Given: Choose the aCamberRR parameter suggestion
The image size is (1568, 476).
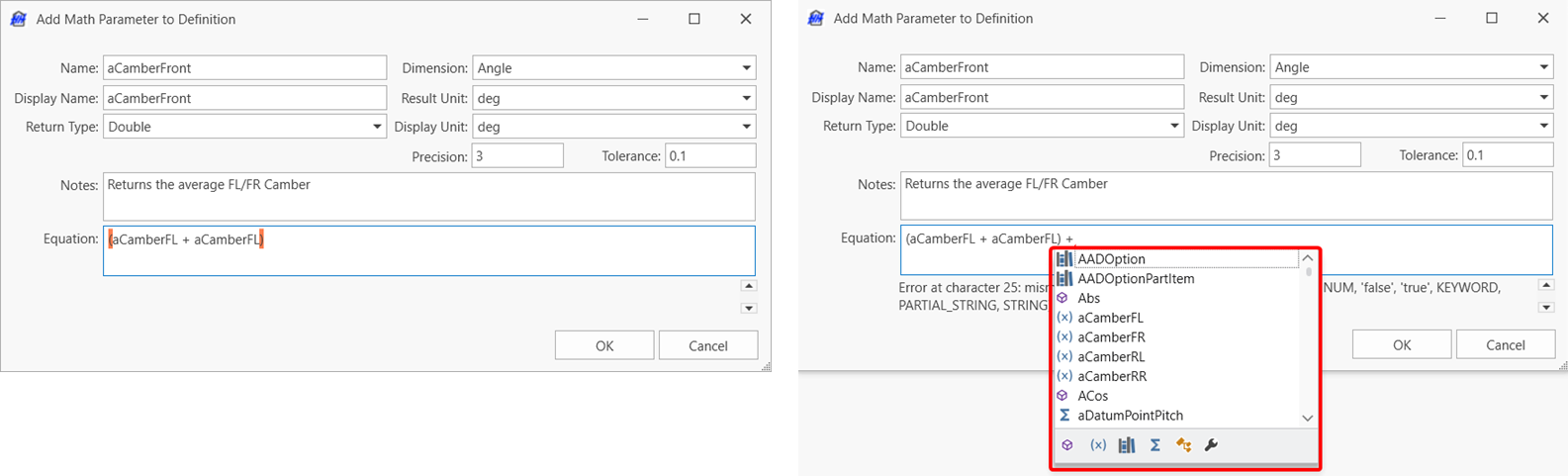Looking at the screenshot, I should tap(1112, 376).
